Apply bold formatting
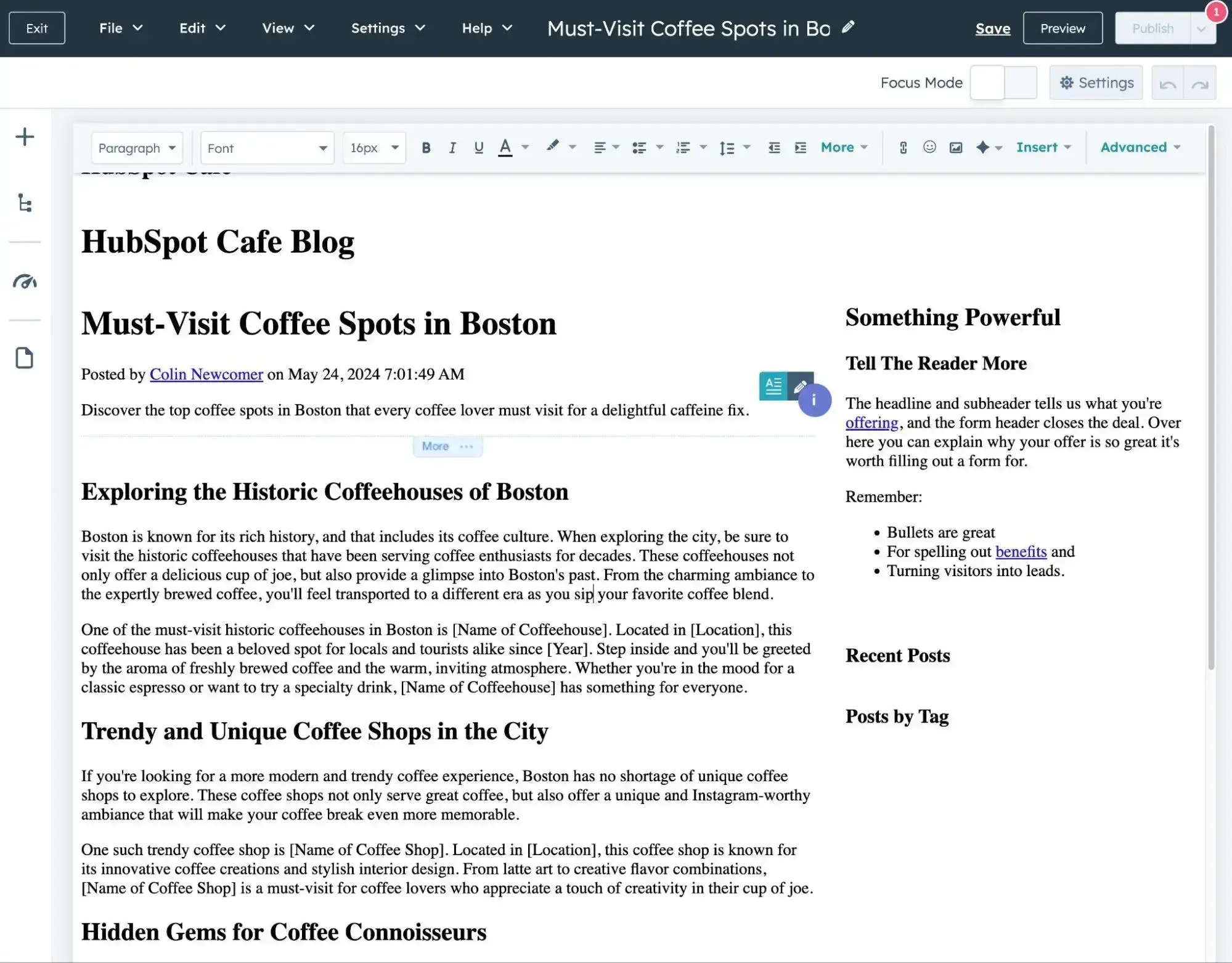Image resolution: width=1232 pixels, height=963 pixels. (425, 147)
